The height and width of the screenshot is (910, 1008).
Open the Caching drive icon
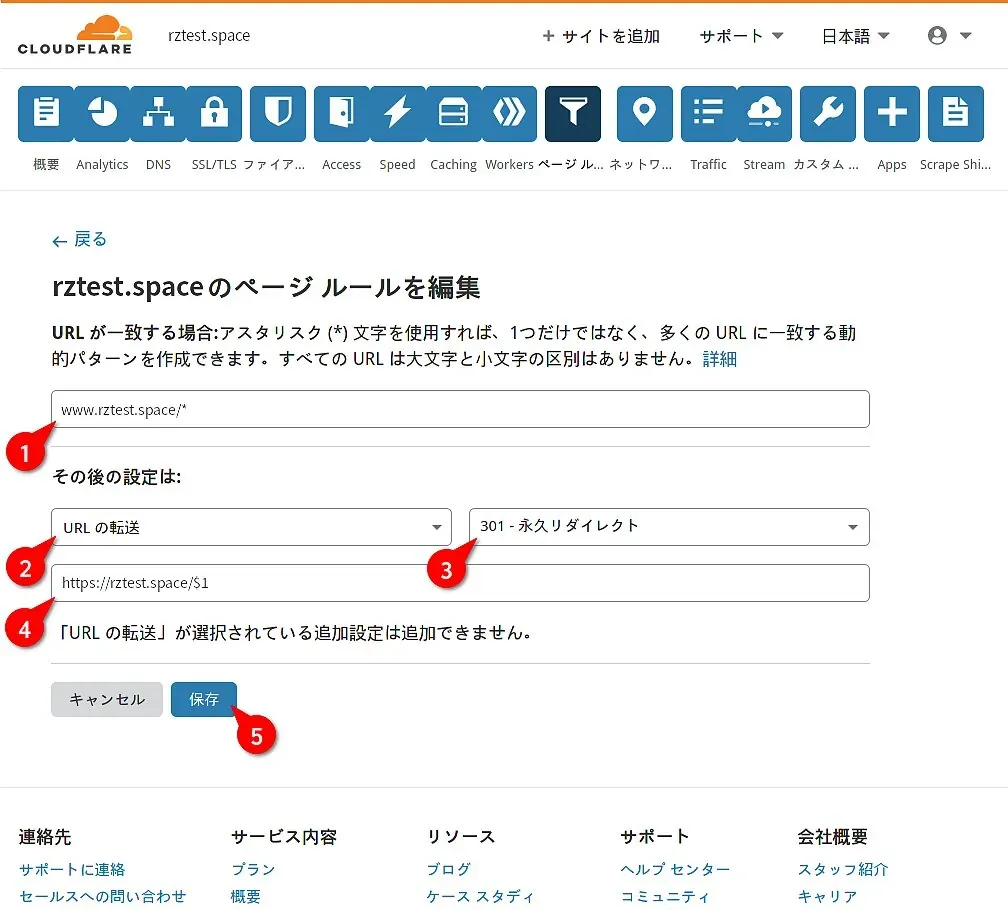tap(453, 114)
